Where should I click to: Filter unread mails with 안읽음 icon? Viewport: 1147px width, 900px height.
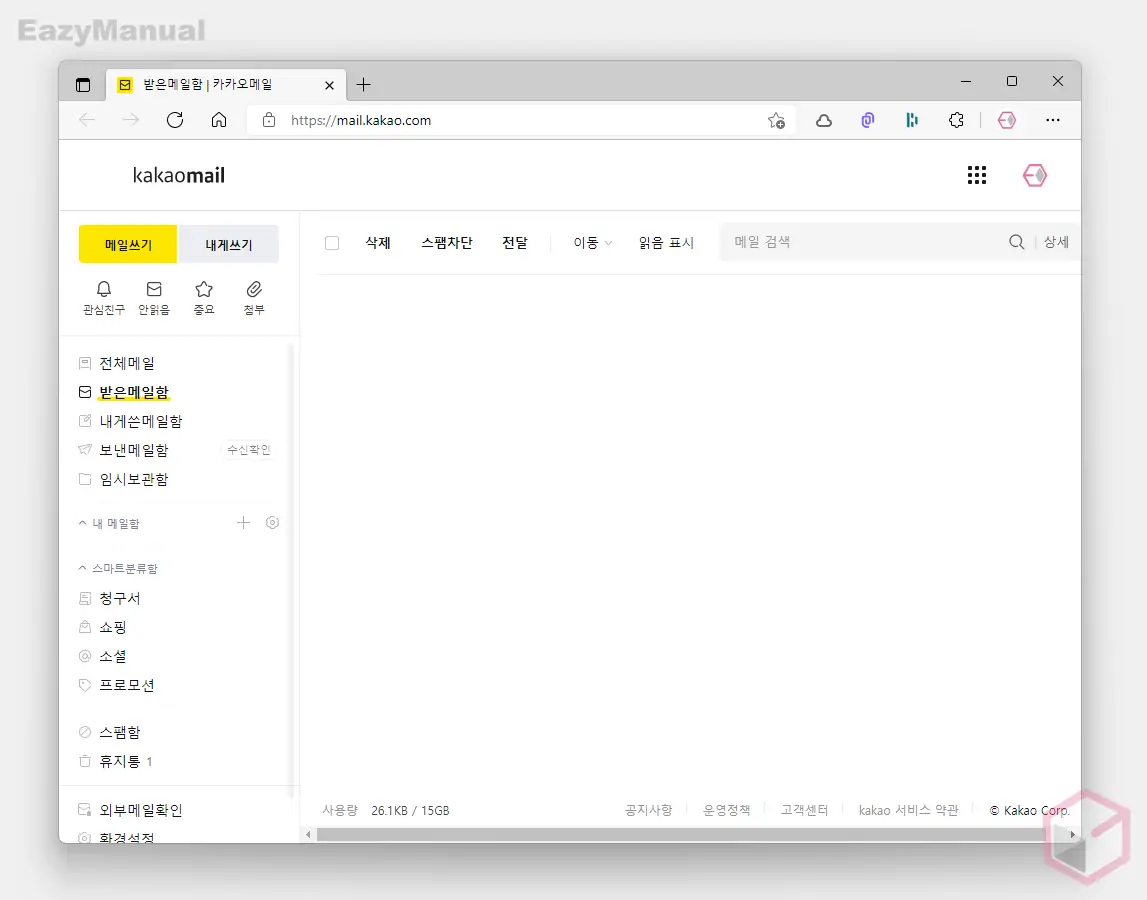click(x=154, y=298)
